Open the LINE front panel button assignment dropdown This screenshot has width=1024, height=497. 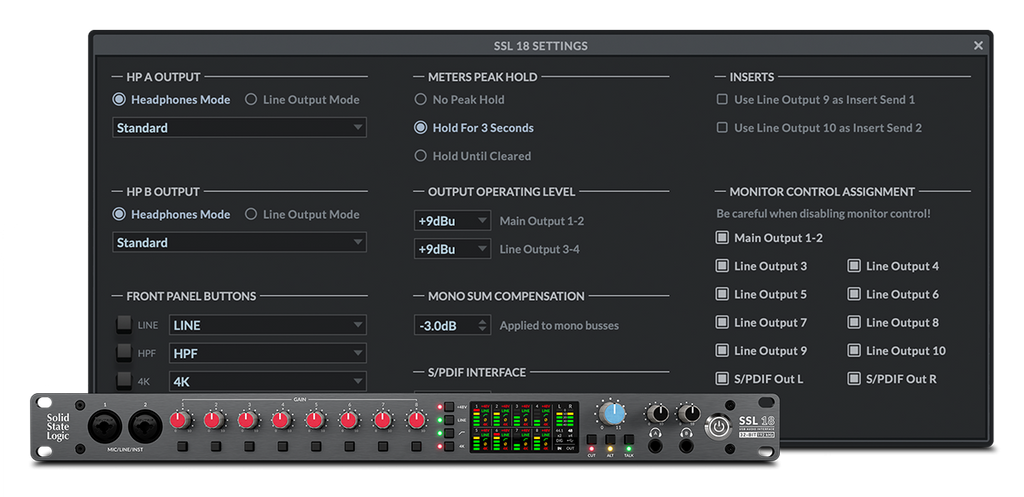pyautogui.click(x=268, y=325)
